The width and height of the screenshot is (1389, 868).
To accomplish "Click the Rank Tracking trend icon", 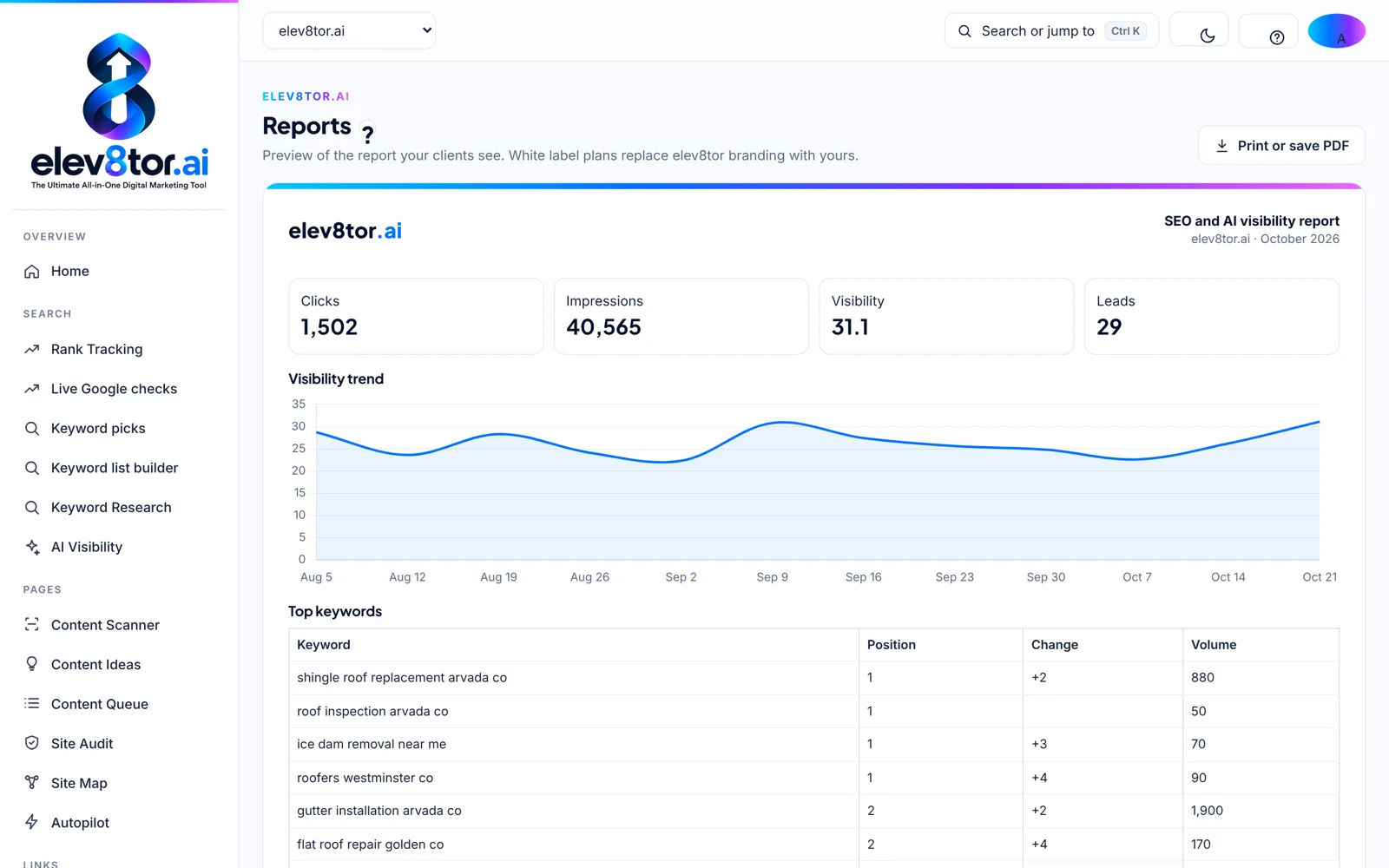I will 32,350.
